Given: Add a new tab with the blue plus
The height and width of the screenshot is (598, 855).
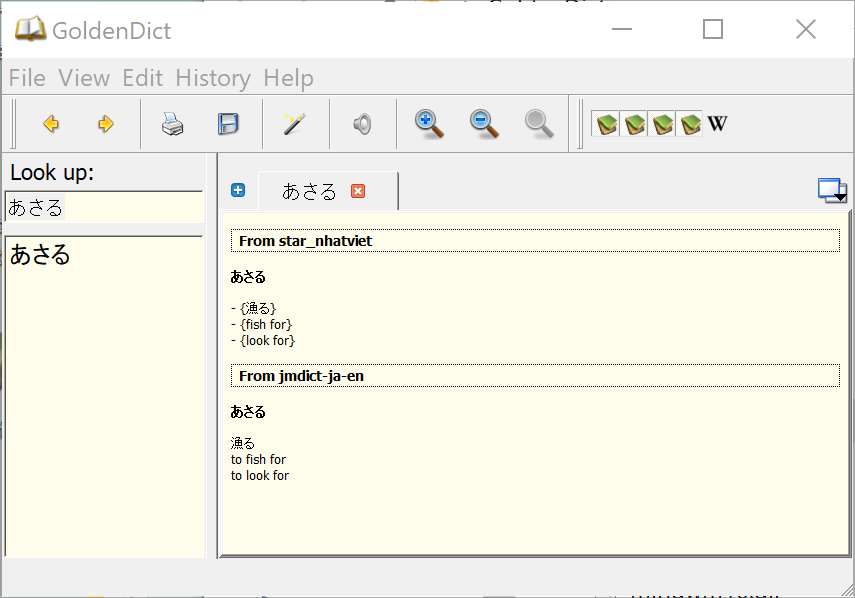Looking at the screenshot, I should tap(238, 190).
